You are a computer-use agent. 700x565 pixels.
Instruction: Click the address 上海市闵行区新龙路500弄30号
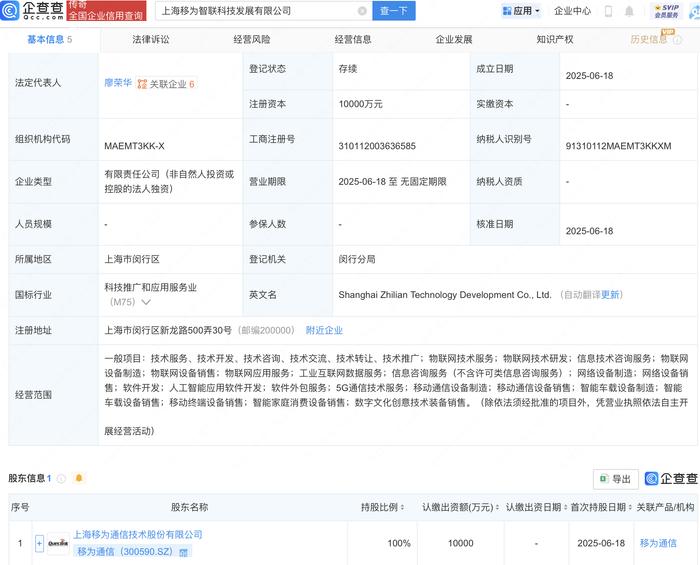tap(168, 330)
